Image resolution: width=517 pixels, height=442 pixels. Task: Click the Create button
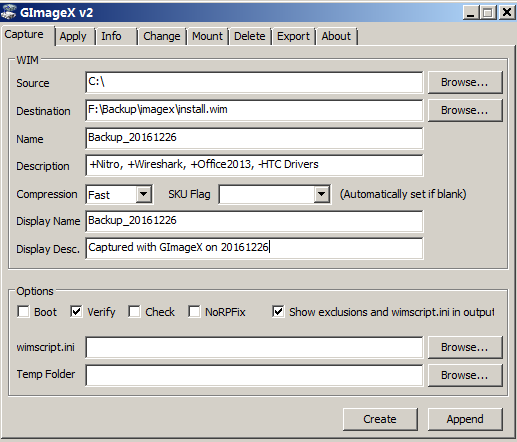[380, 419]
